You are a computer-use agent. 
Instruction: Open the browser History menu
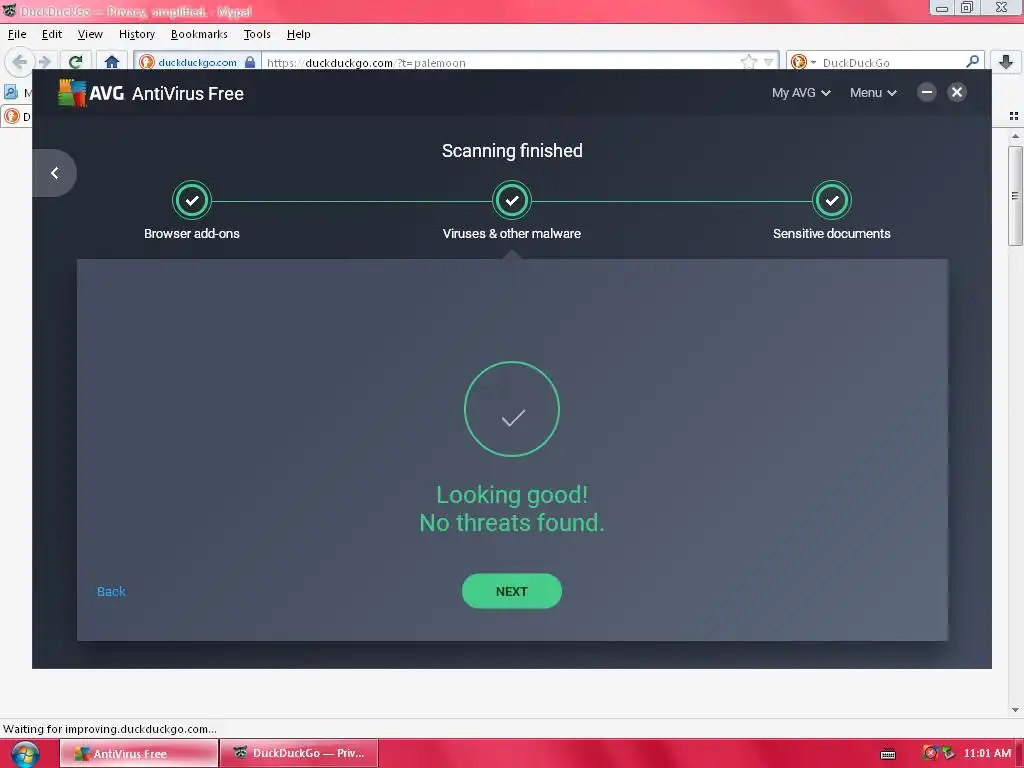(x=136, y=34)
